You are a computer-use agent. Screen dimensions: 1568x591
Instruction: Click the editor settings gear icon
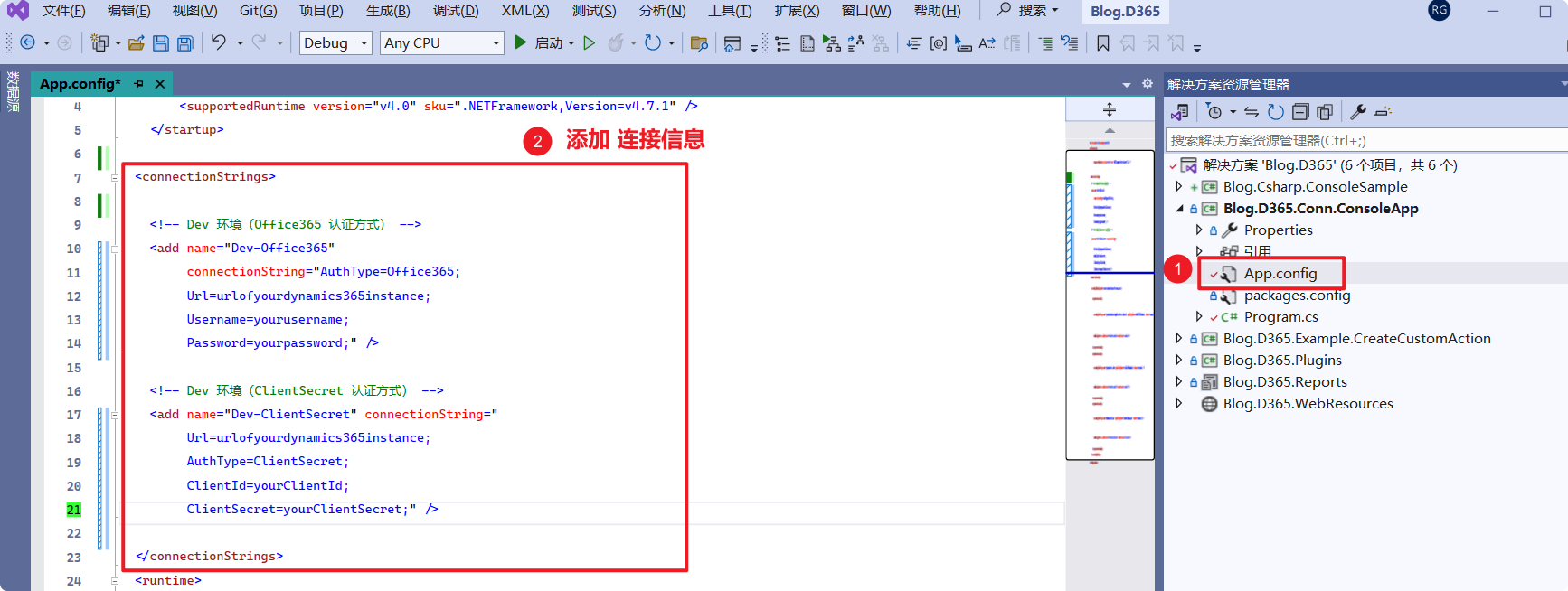click(1148, 83)
